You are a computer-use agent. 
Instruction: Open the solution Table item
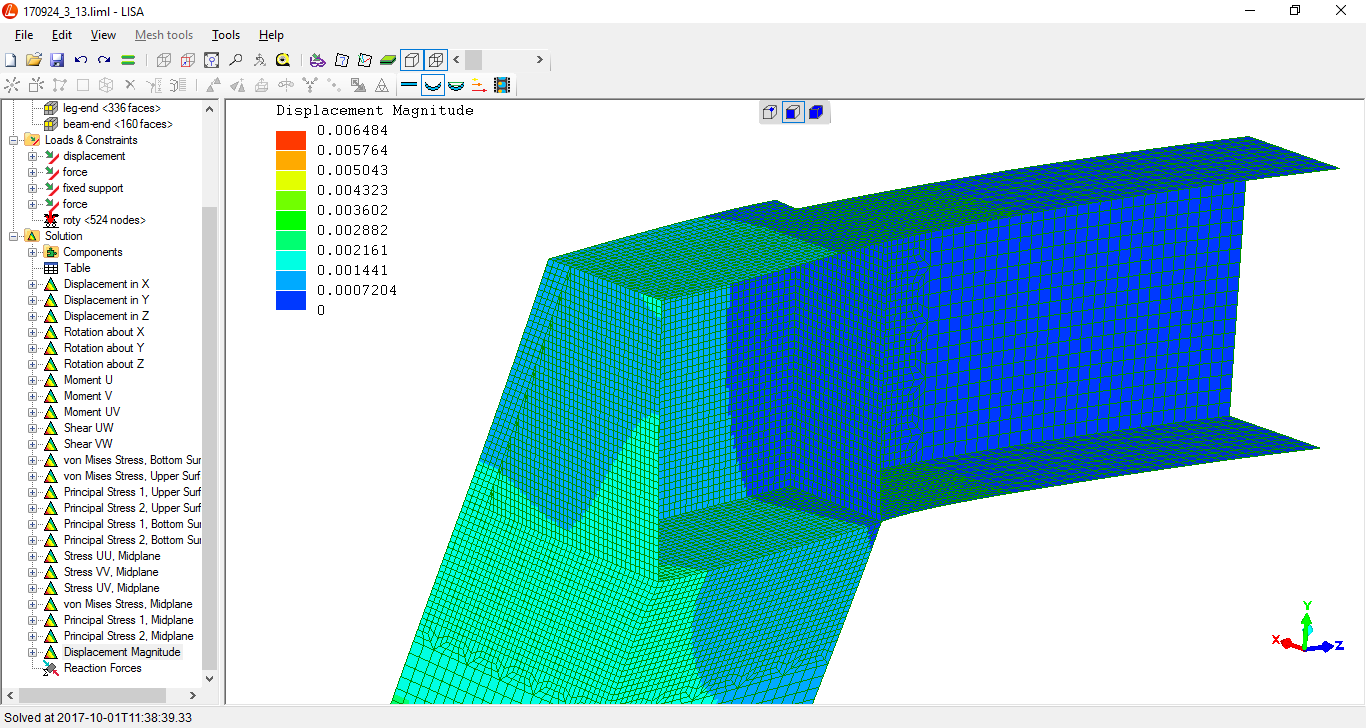coord(77,268)
